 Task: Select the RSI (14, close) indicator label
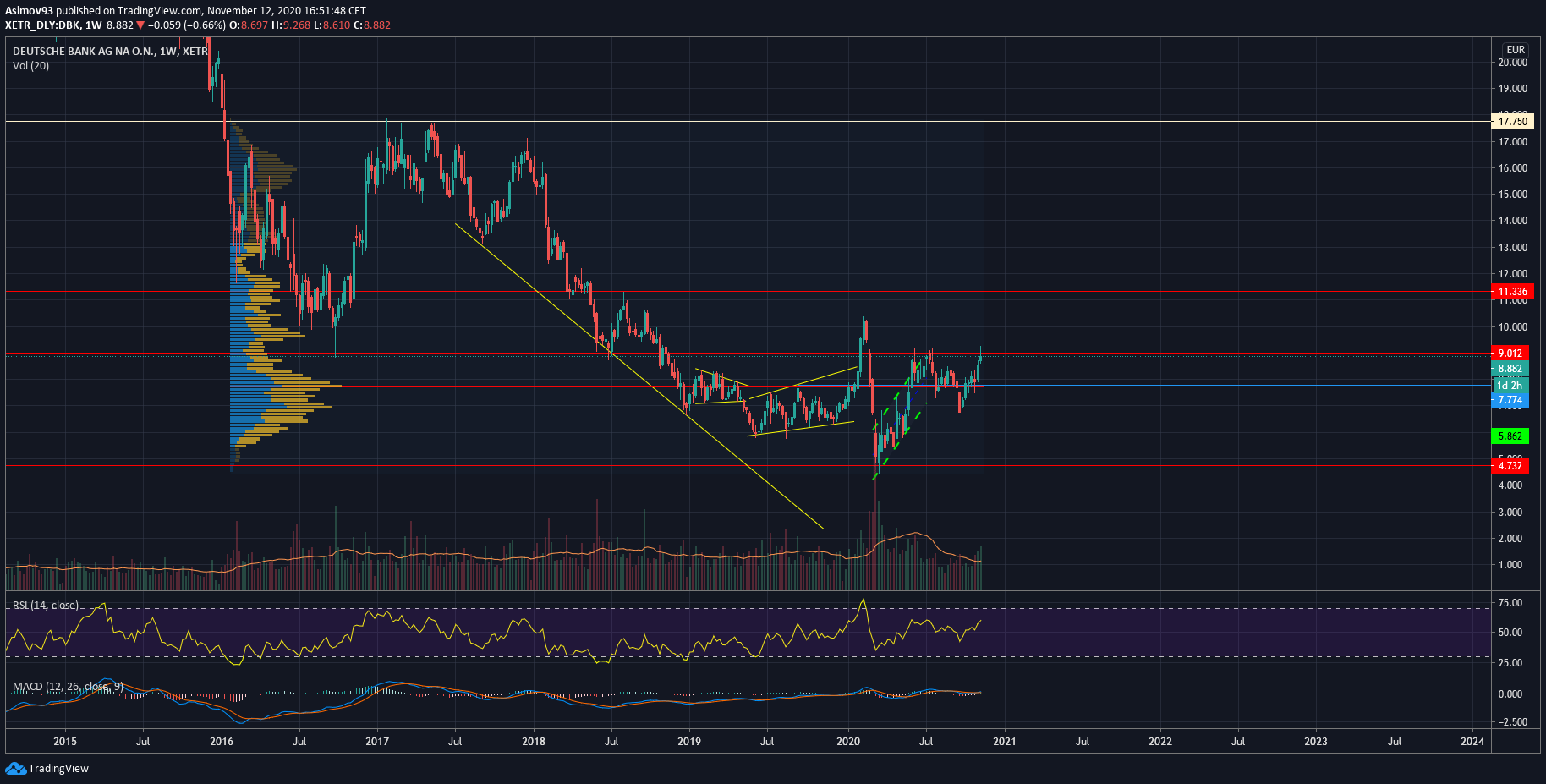[x=46, y=606]
